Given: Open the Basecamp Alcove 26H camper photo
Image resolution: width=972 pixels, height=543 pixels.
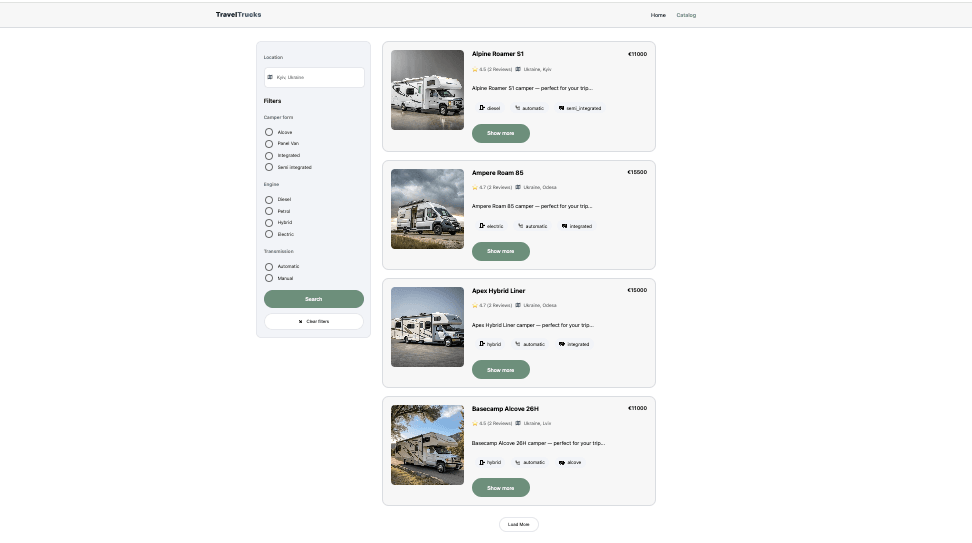Looking at the screenshot, I should point(427,445).
